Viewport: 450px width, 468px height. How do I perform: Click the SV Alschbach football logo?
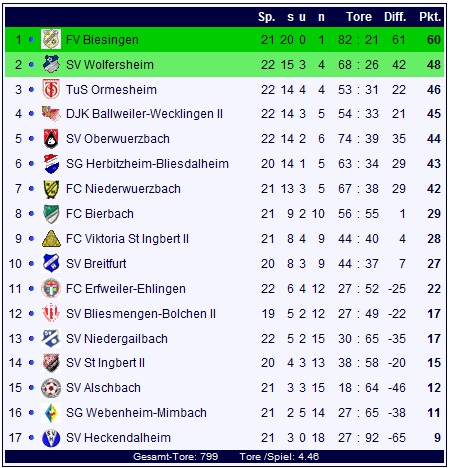[51, 388]
